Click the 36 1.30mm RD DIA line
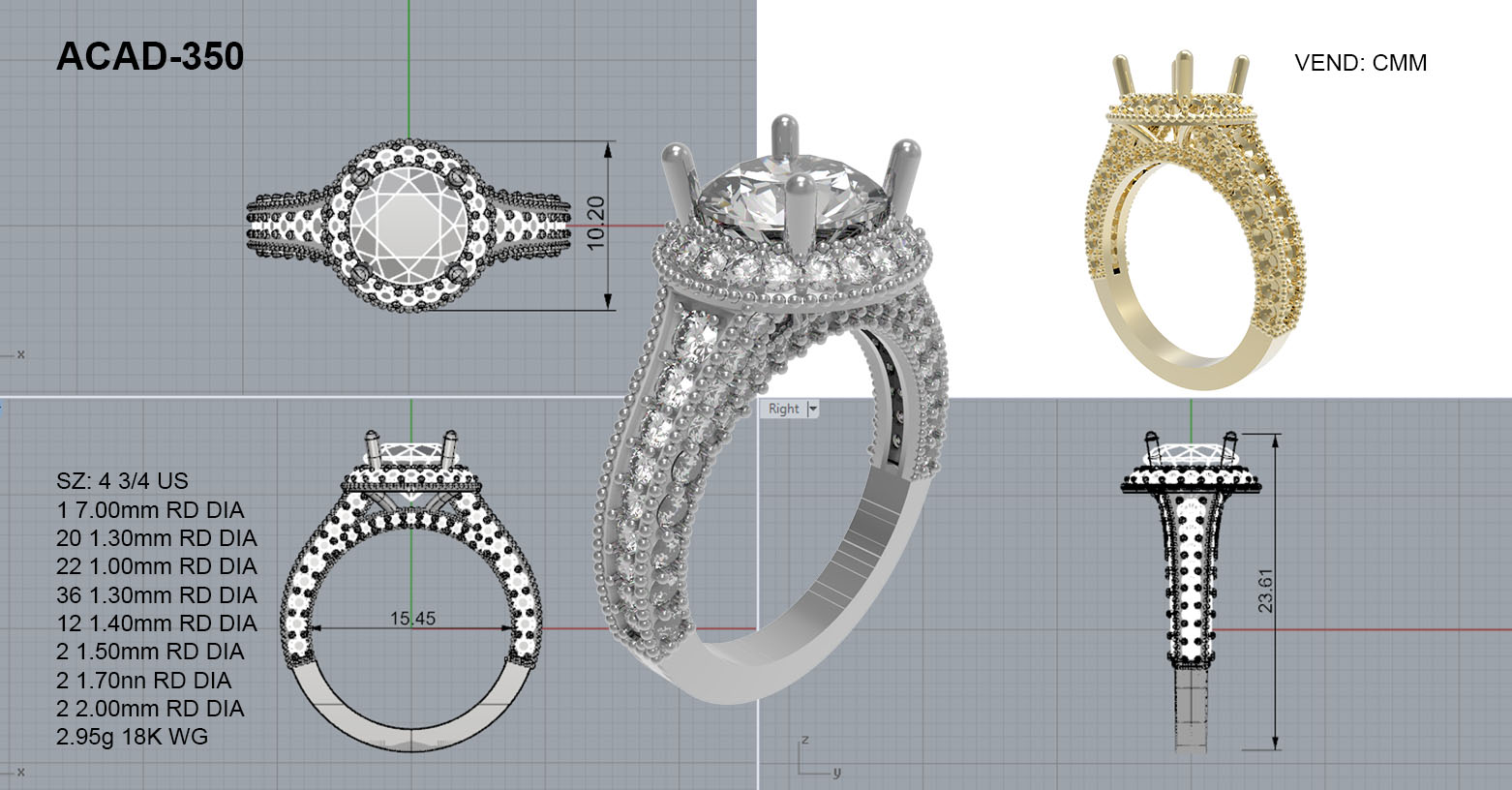The width and height of the screenshot is (1512, 790). tap(157, 594)
